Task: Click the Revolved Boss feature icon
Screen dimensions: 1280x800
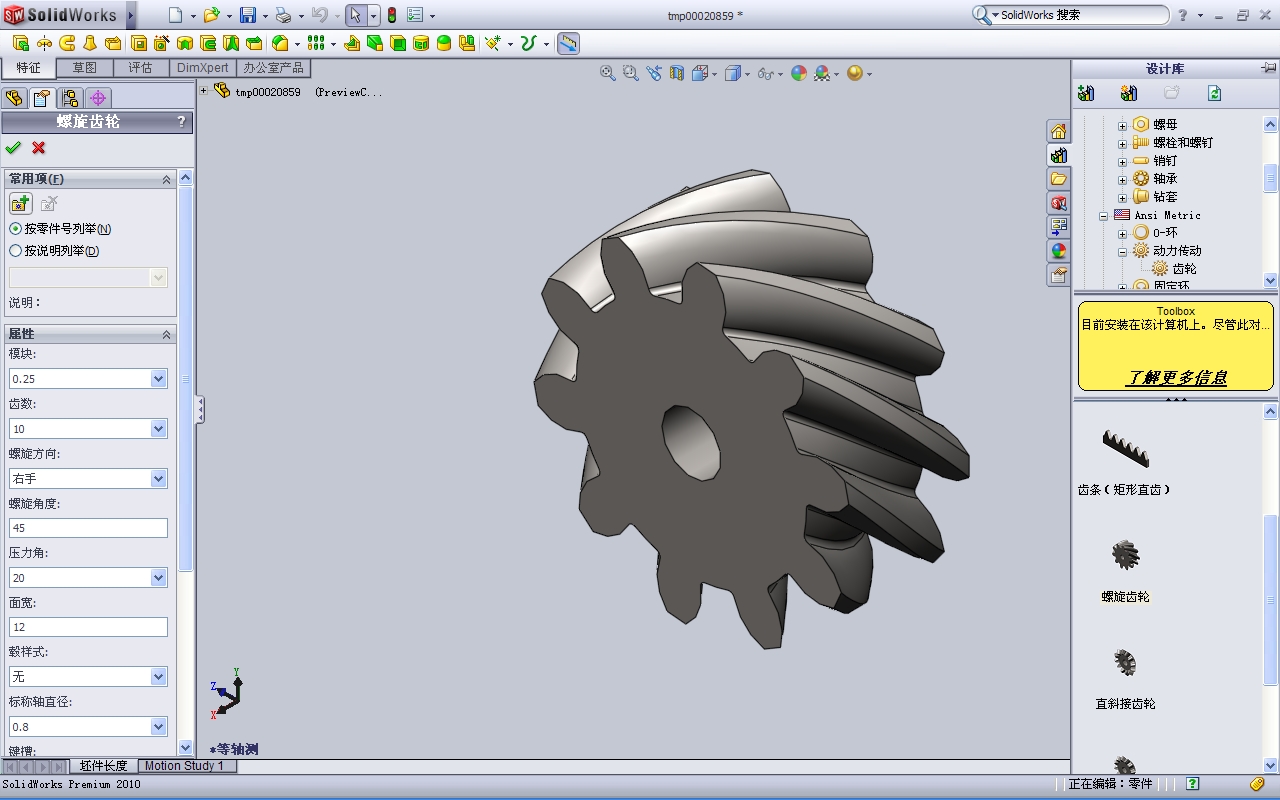Action: point(44,43)
